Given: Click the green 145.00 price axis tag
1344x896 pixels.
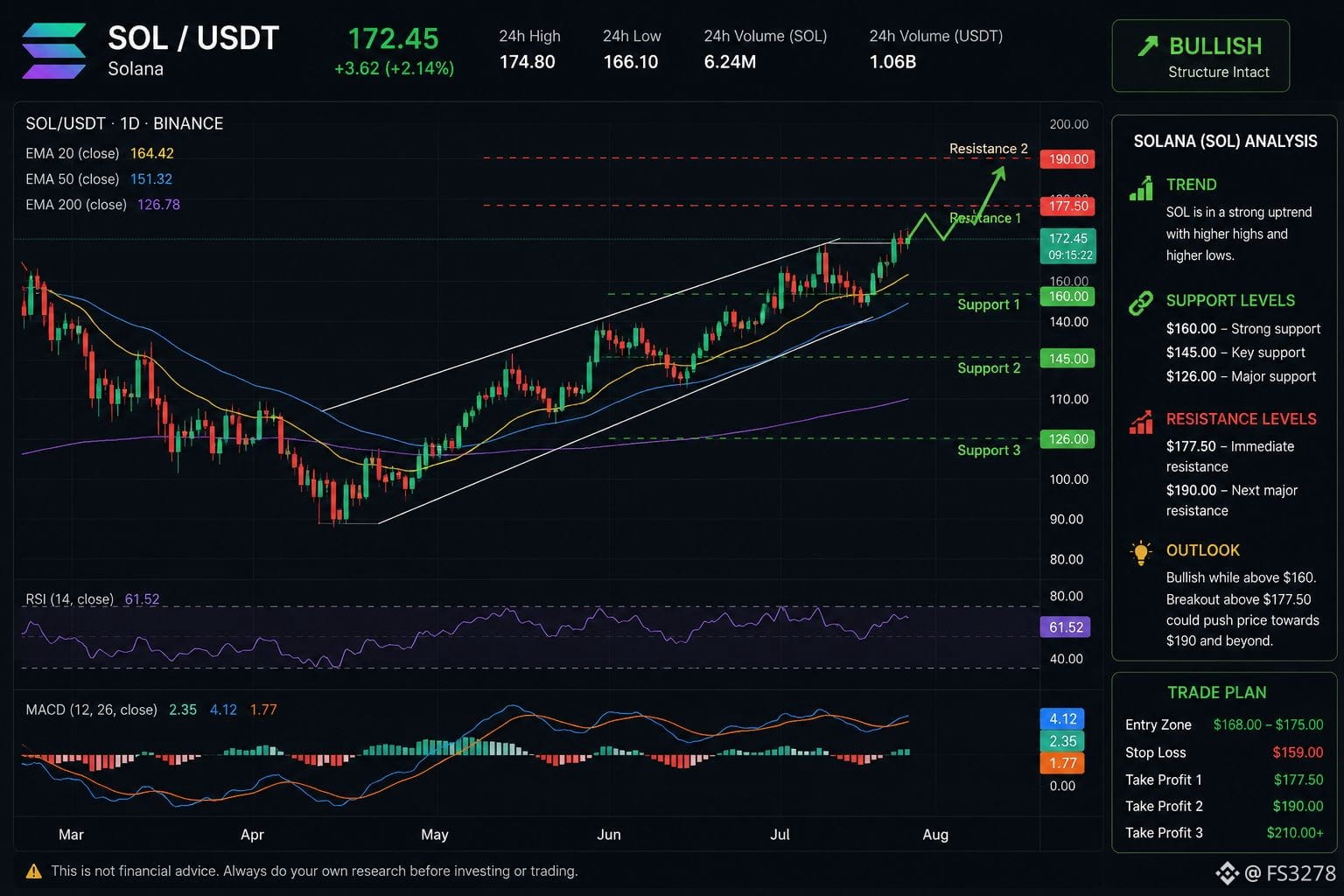Looking at the screenshot, I should click(1068, 359).
